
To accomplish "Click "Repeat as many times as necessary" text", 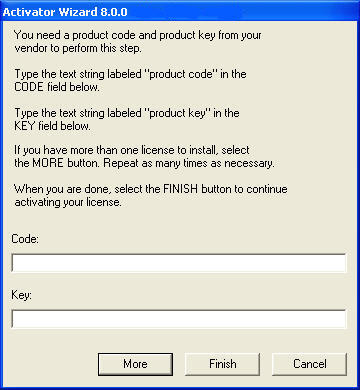I will 190,163.
